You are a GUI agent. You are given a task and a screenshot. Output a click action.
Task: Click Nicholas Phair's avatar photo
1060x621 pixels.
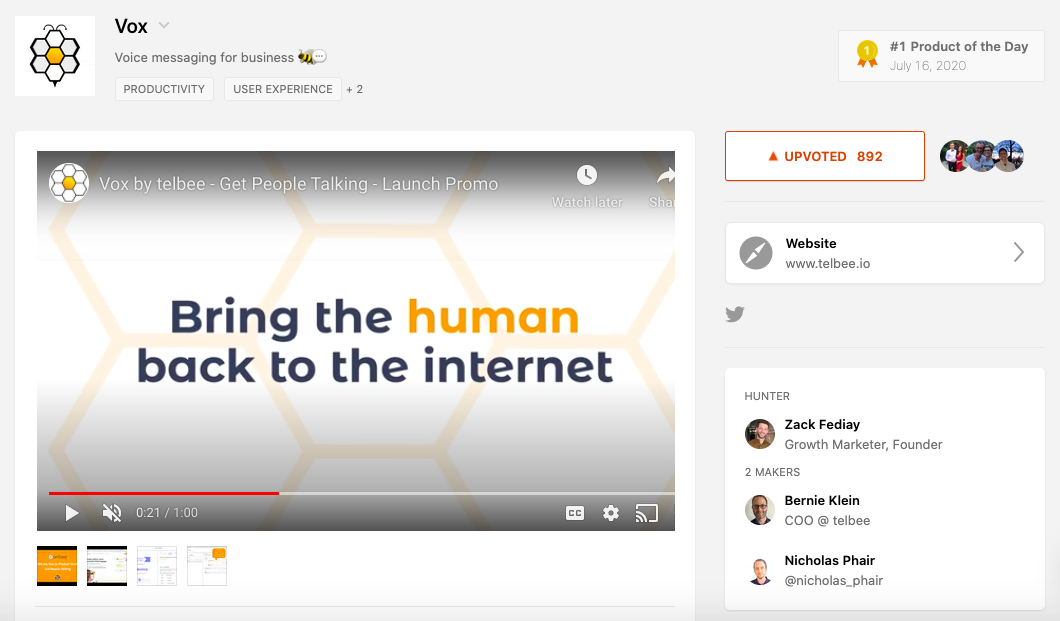(760, 570)
